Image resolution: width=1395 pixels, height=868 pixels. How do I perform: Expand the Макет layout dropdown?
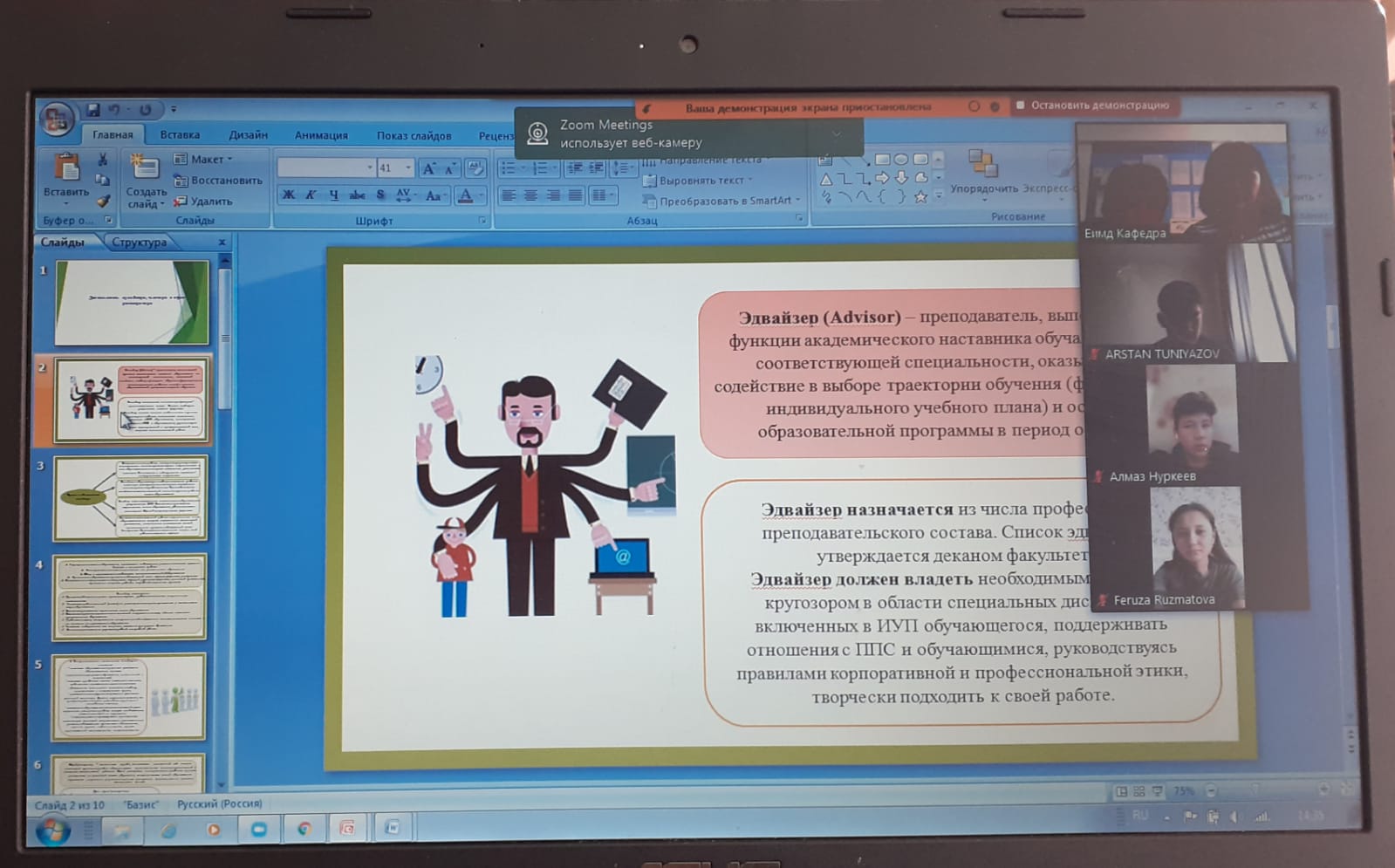point(204,160)
